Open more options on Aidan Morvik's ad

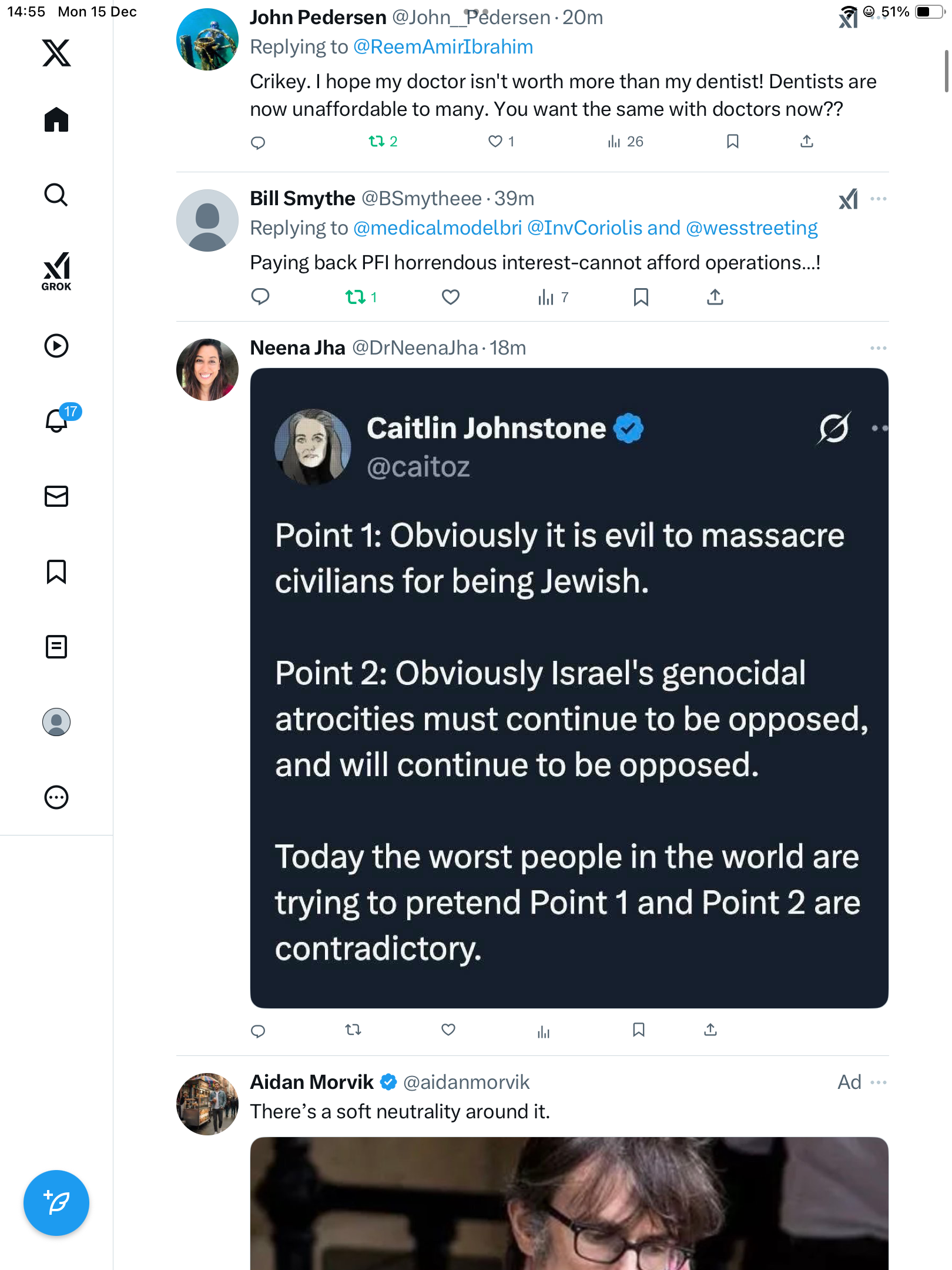878,1082
